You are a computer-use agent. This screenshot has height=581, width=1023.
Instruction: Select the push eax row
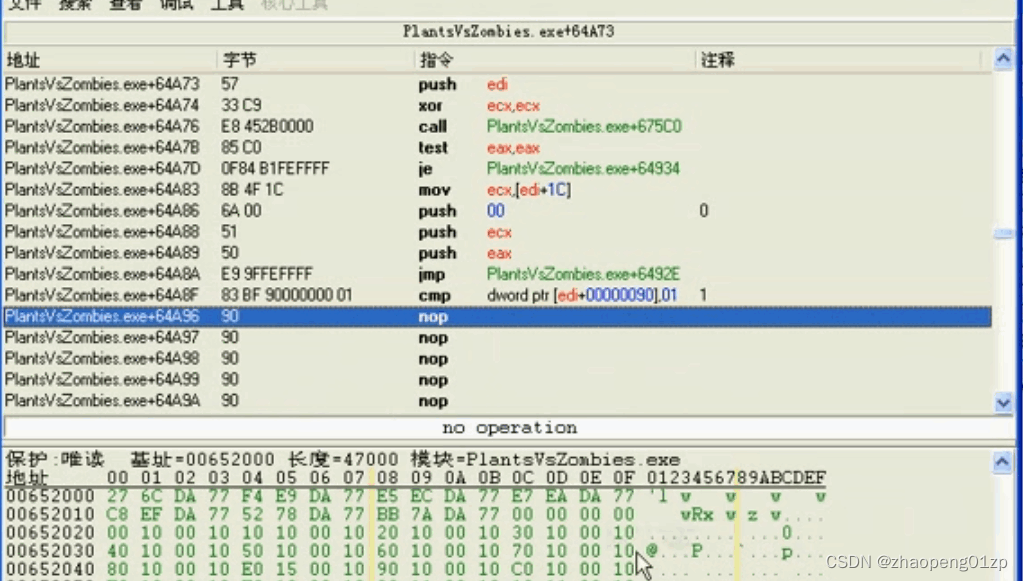(498, 253)
